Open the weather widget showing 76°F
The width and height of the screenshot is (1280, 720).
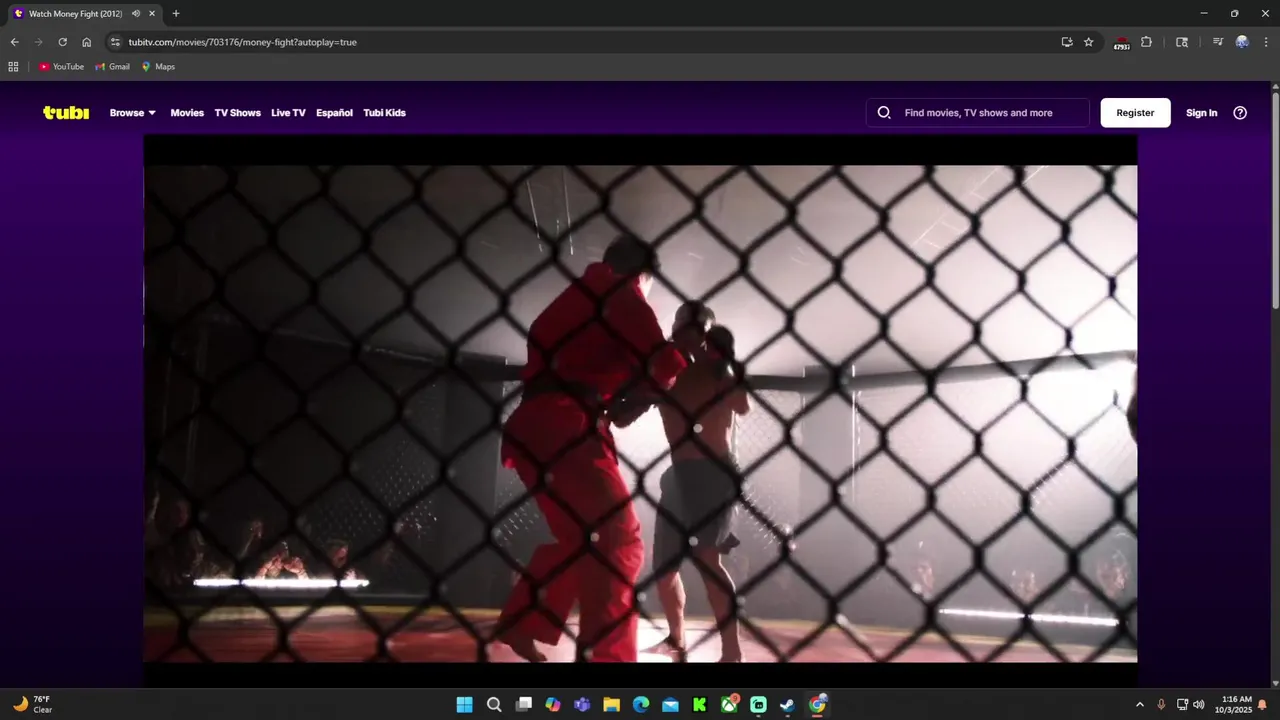point(32,704)
